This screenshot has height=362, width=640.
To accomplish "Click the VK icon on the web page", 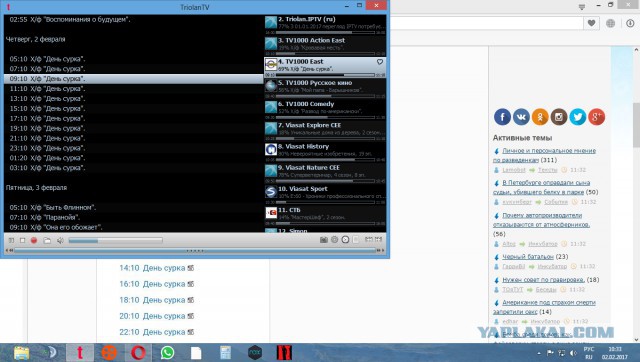I will 521,117.
